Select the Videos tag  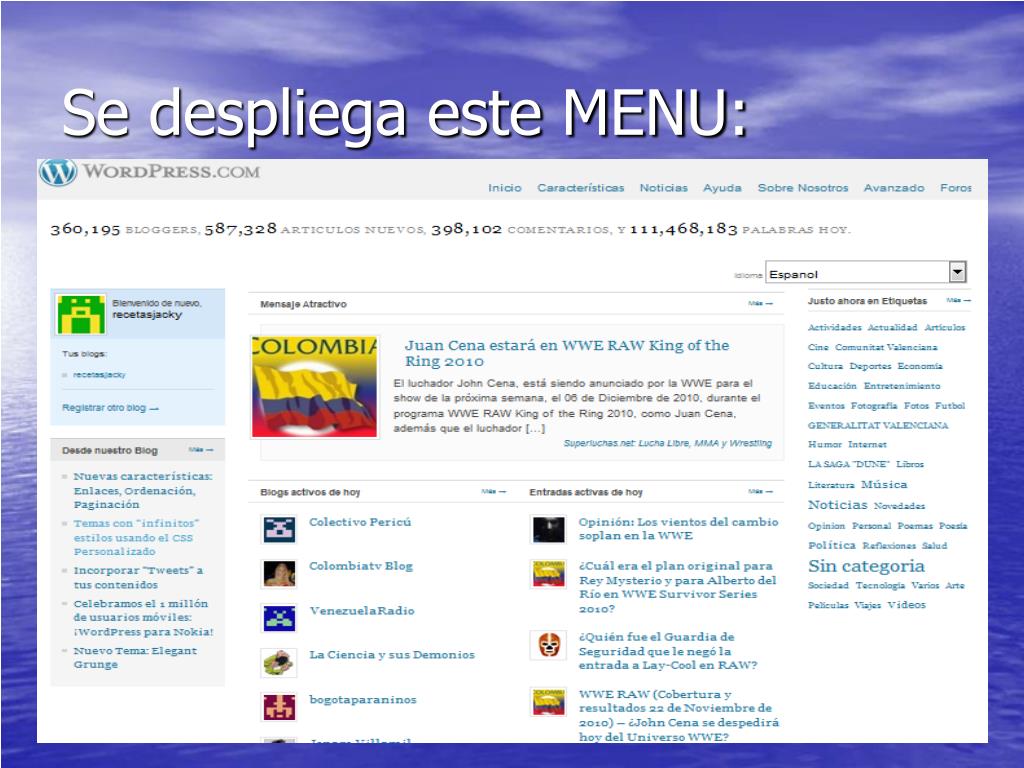[x=906, y=605]
